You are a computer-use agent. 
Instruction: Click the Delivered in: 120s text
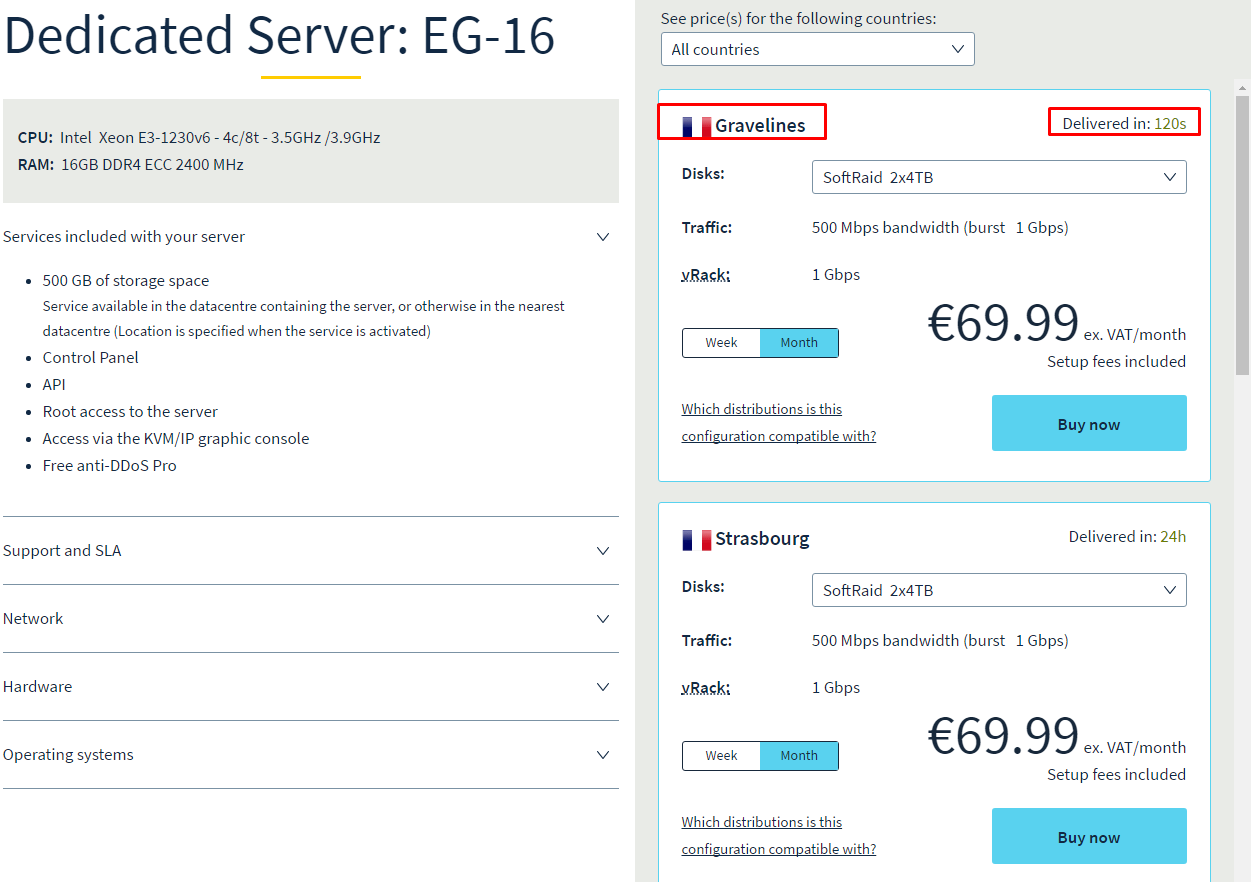[1124, 124]
